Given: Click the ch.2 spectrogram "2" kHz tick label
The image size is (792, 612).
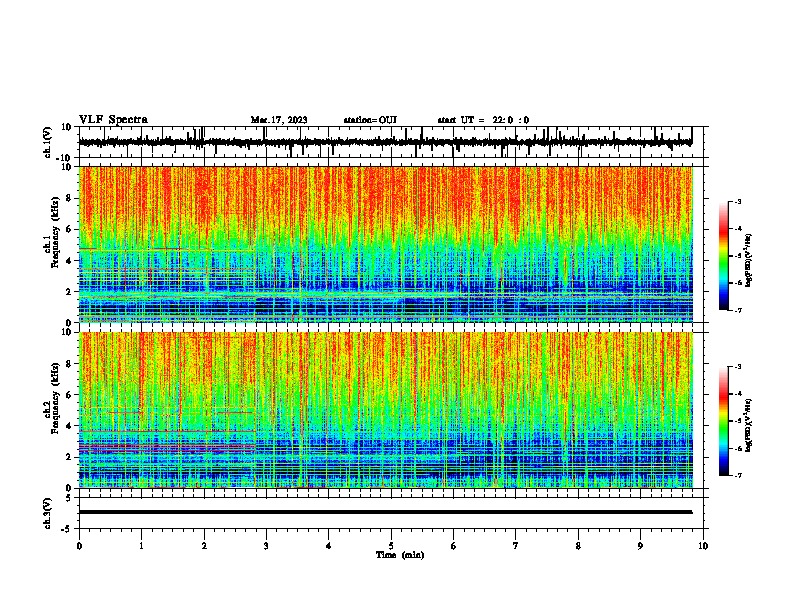Looking at the screenshot, I should click(70, 457).
